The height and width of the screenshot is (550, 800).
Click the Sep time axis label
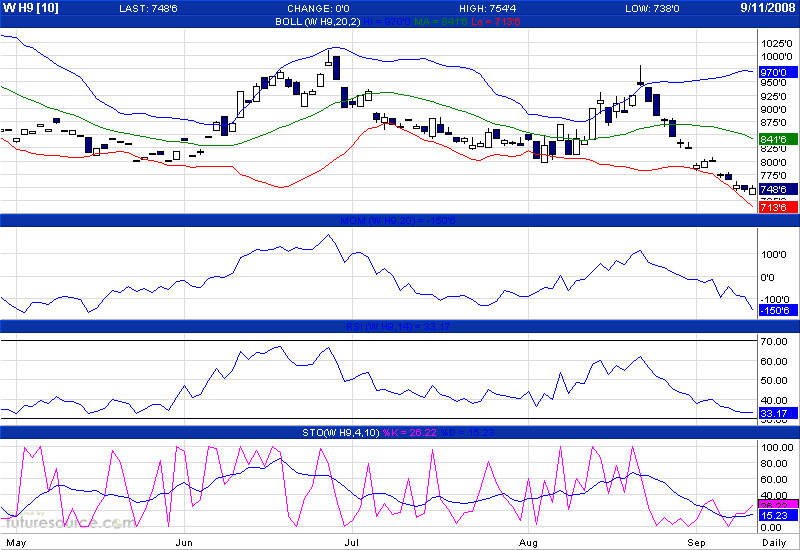(x=696, y=543)
